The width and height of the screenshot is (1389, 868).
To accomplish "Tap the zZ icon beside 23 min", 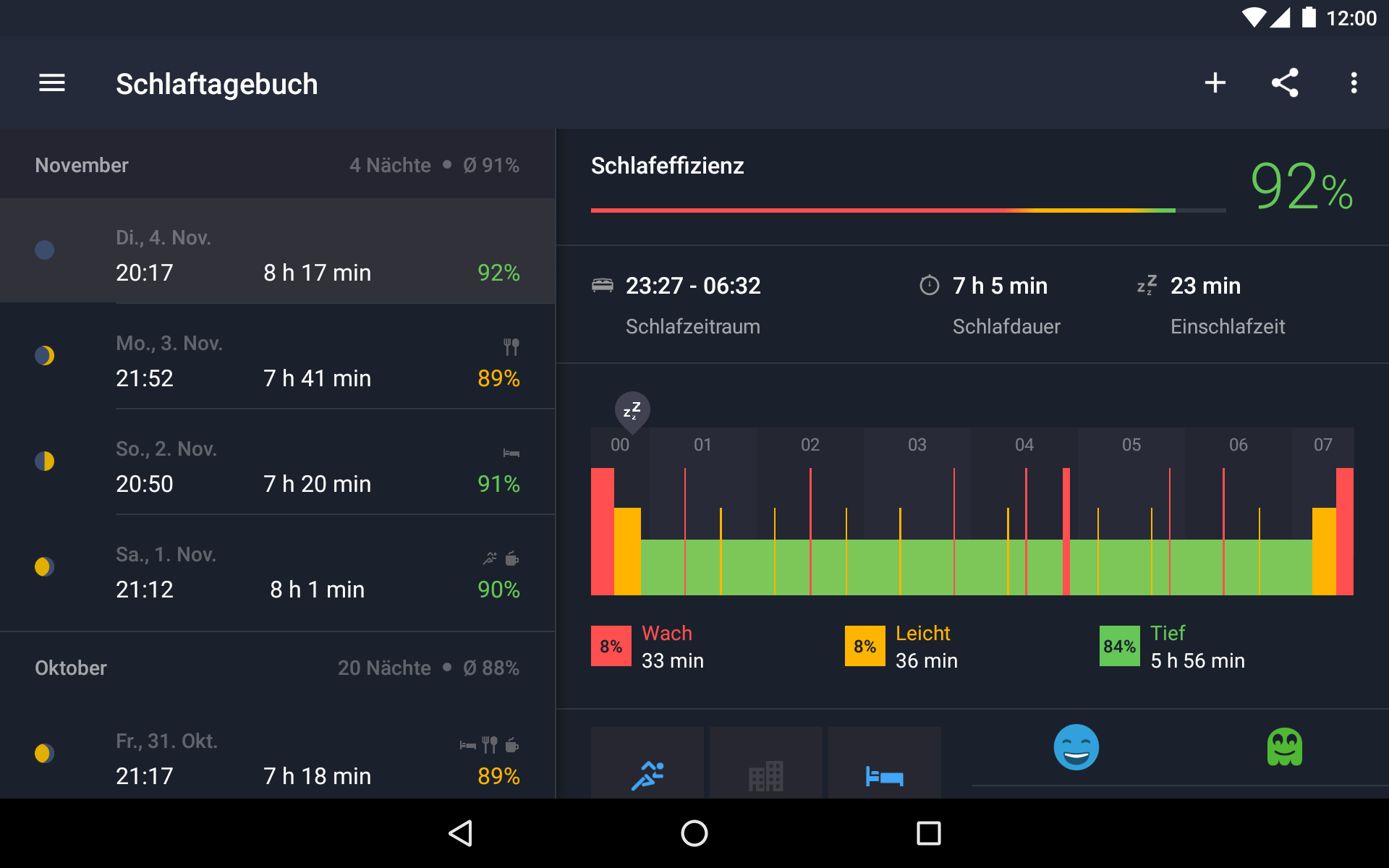I will pyautogui.click(x=1147, y=285).
